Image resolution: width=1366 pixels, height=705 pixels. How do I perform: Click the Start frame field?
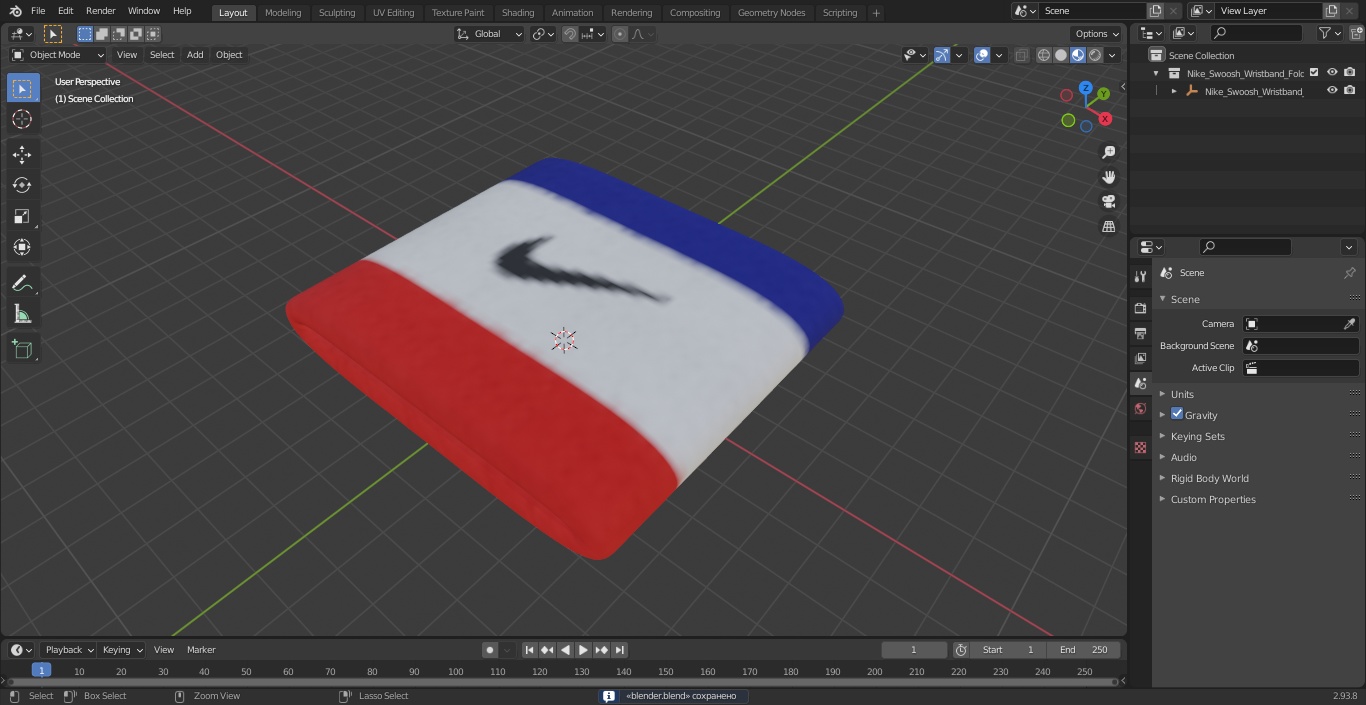(1007, 650)
